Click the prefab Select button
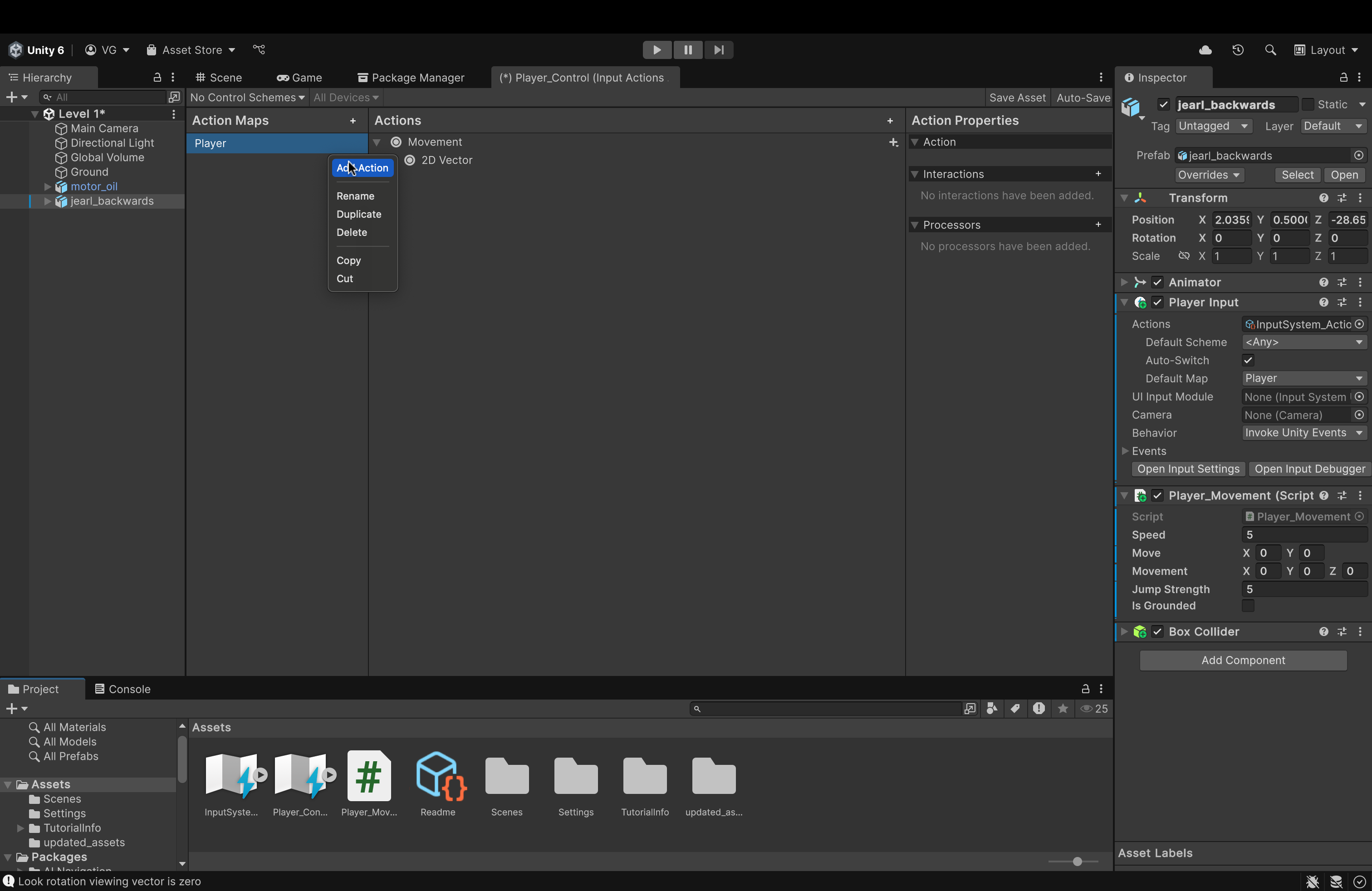This screenshot has height=891, width=1372. (1297, 175)
